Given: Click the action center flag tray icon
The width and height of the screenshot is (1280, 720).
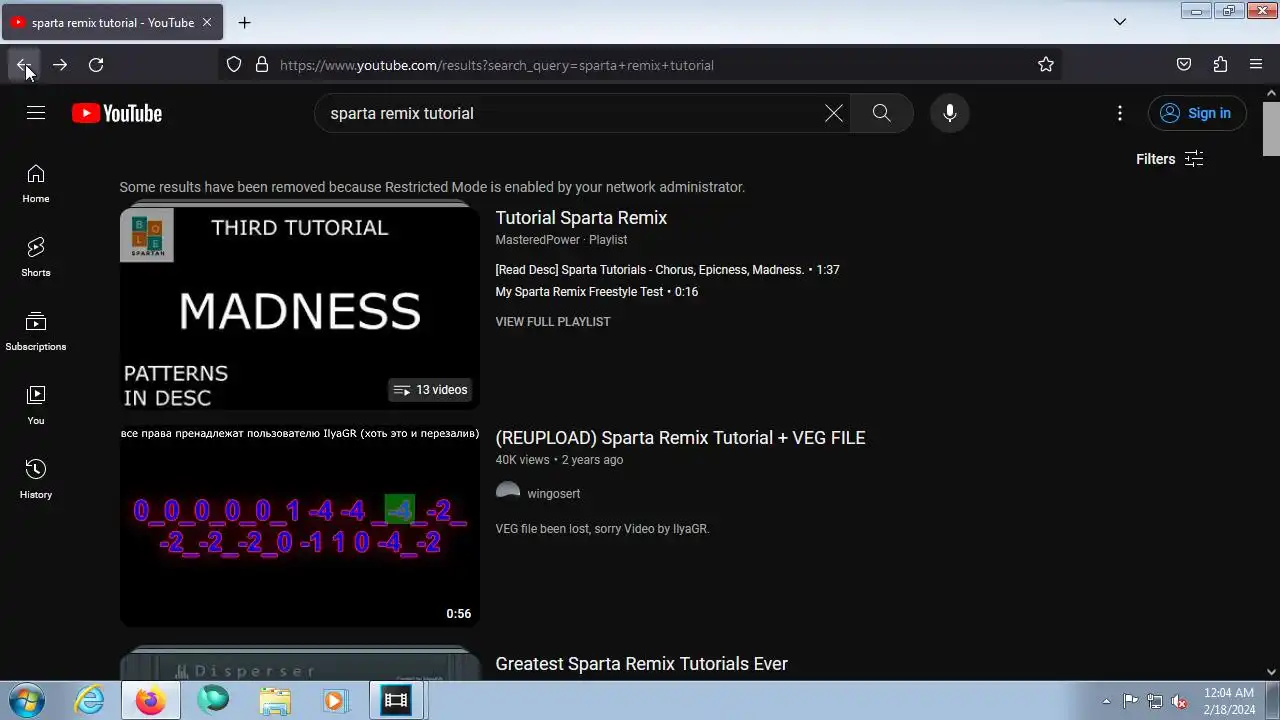Looking at the screenshot, I should [x=1131, y=701].
